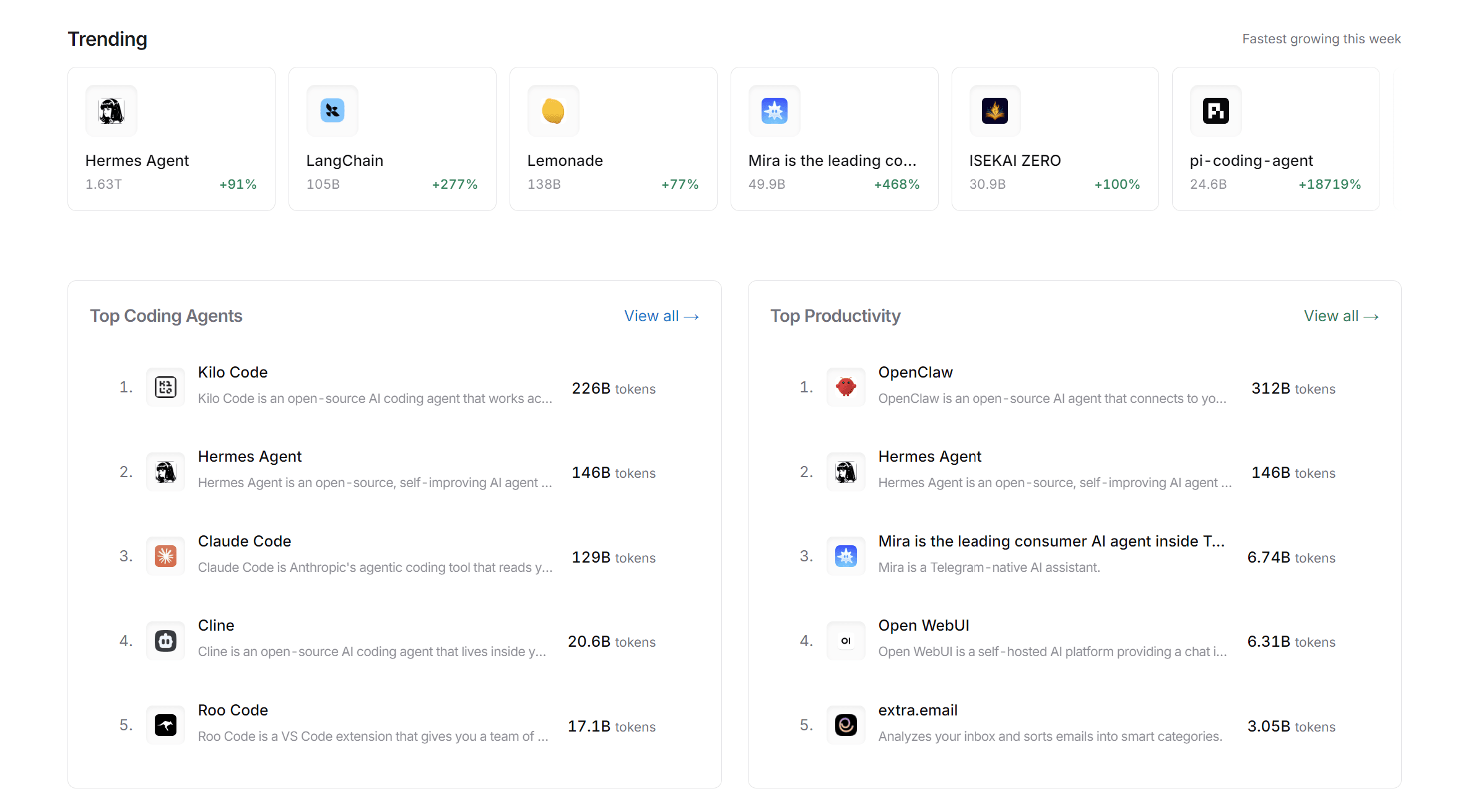This screenshot has width=1468, height=812.
Task: Click the Top Coding Agents heading
Action: pos(166,316)
